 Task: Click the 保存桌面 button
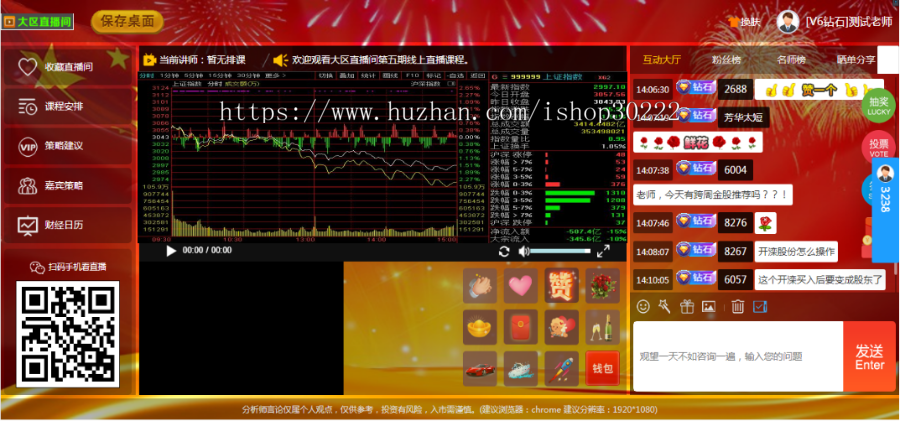coord(128,20)
